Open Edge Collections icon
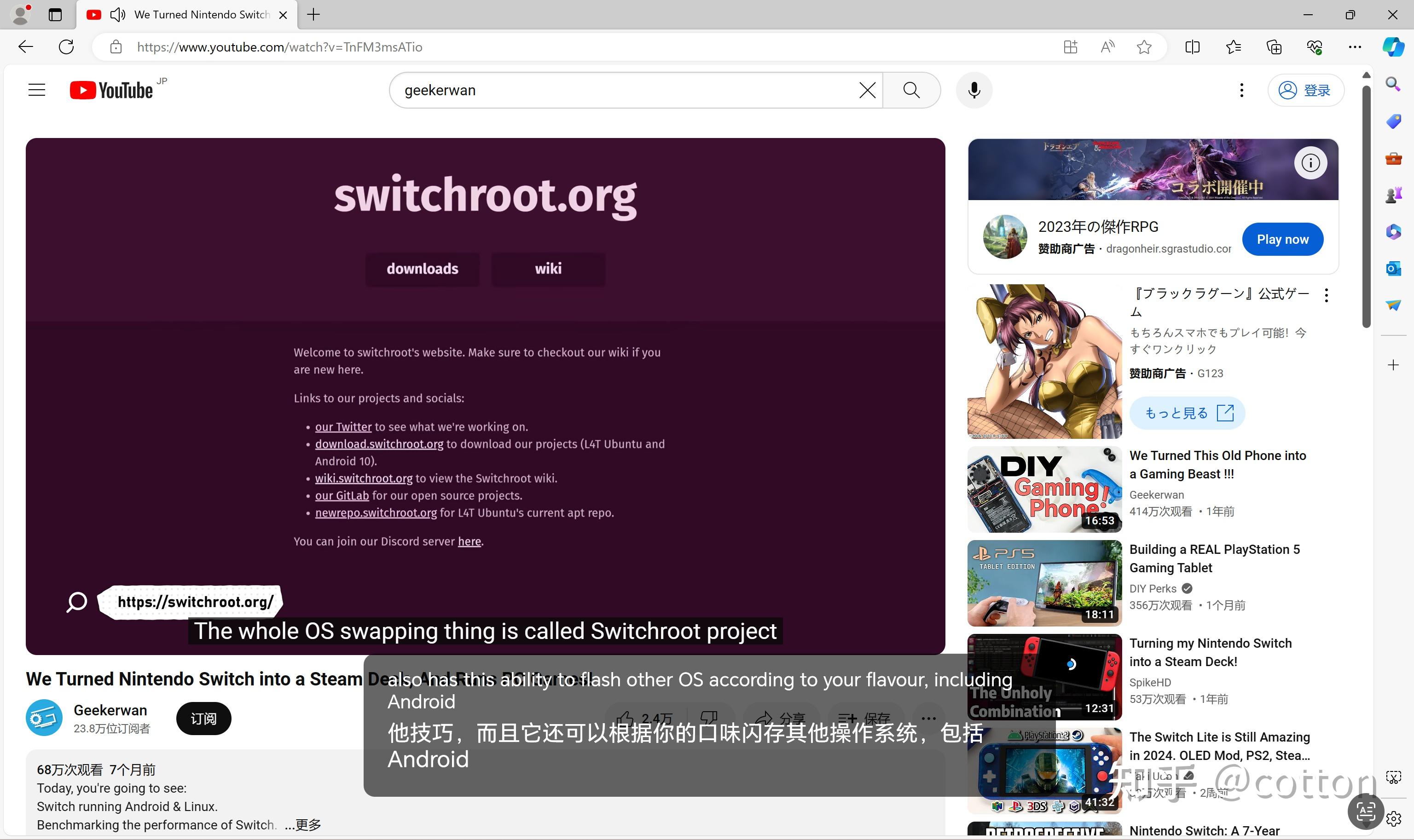The width and height of the screenshot is (1414, 840). pyautogui.click(x=1274, y=47)
